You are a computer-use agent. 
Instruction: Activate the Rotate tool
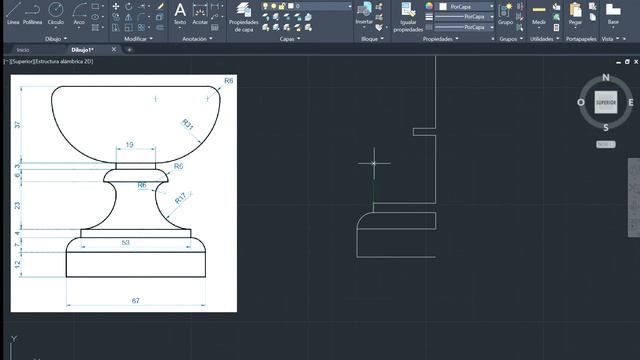pos(129,7)
